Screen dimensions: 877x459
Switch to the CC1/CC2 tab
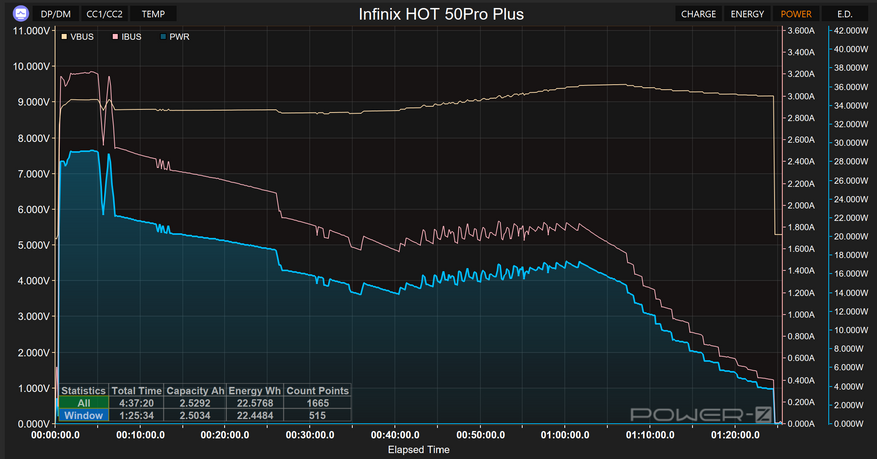tap(104, 14)
